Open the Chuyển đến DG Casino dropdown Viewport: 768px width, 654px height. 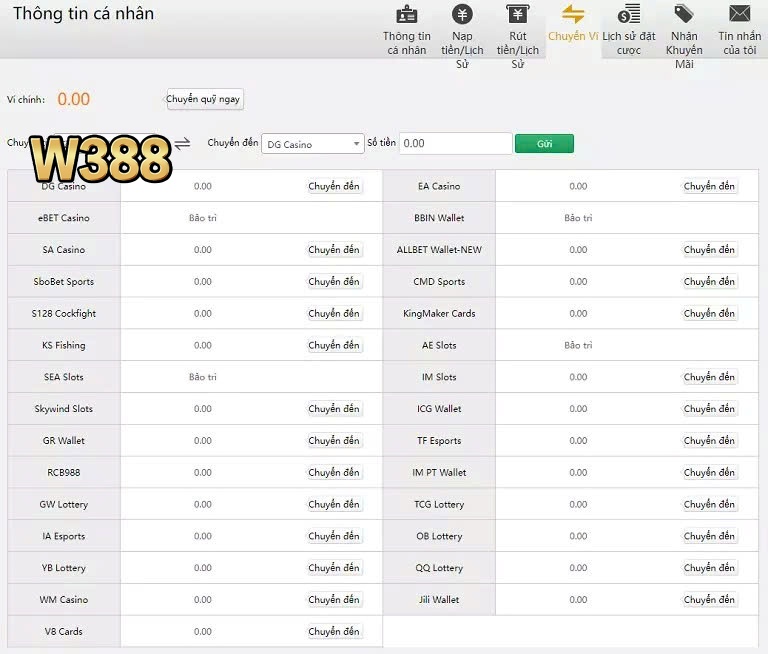click(313, 144)
